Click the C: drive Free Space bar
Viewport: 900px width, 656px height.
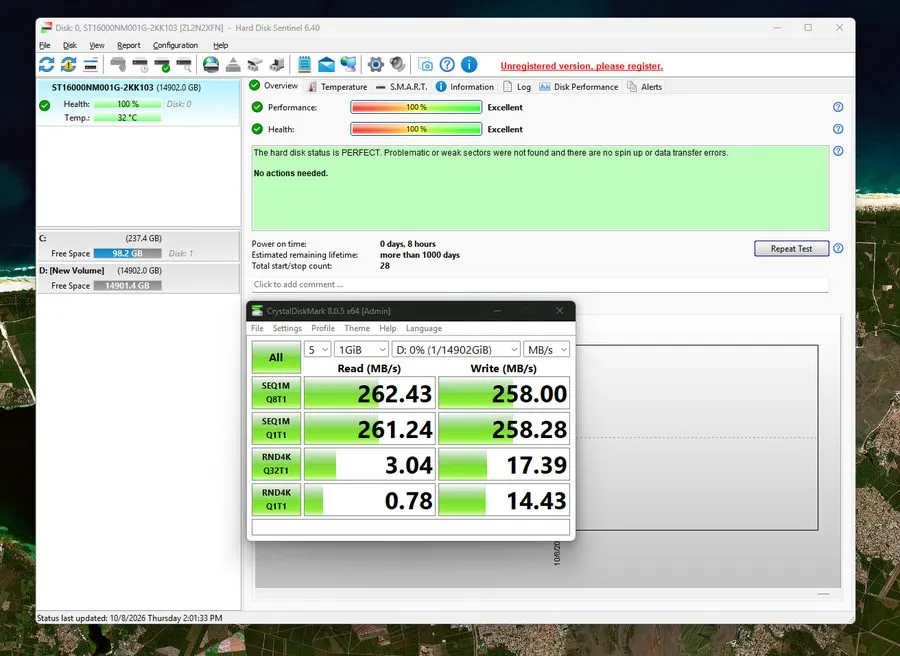tap(127, 253)
